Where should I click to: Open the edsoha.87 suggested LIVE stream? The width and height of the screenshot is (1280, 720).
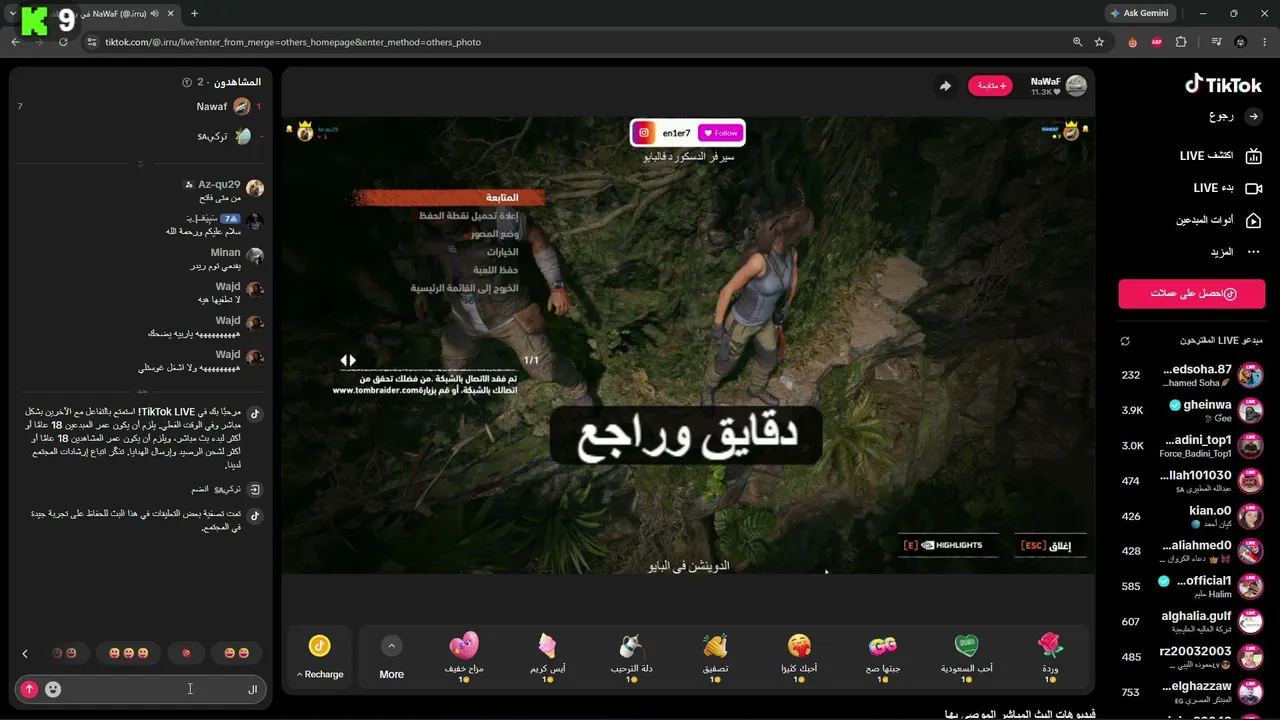tap(1191, 375)
